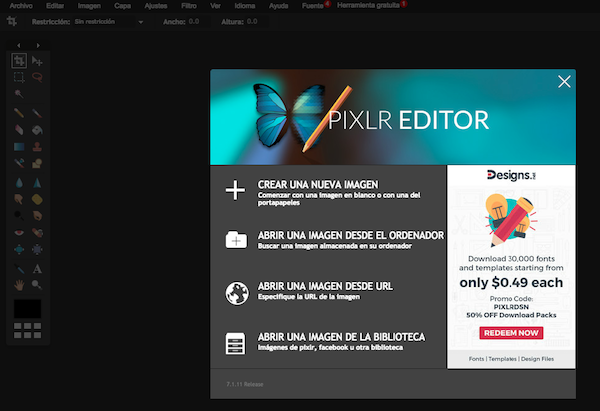The width and height of the screenshot is (600, 411).
Task: Select the Move tool
Action: click(37, 60)
